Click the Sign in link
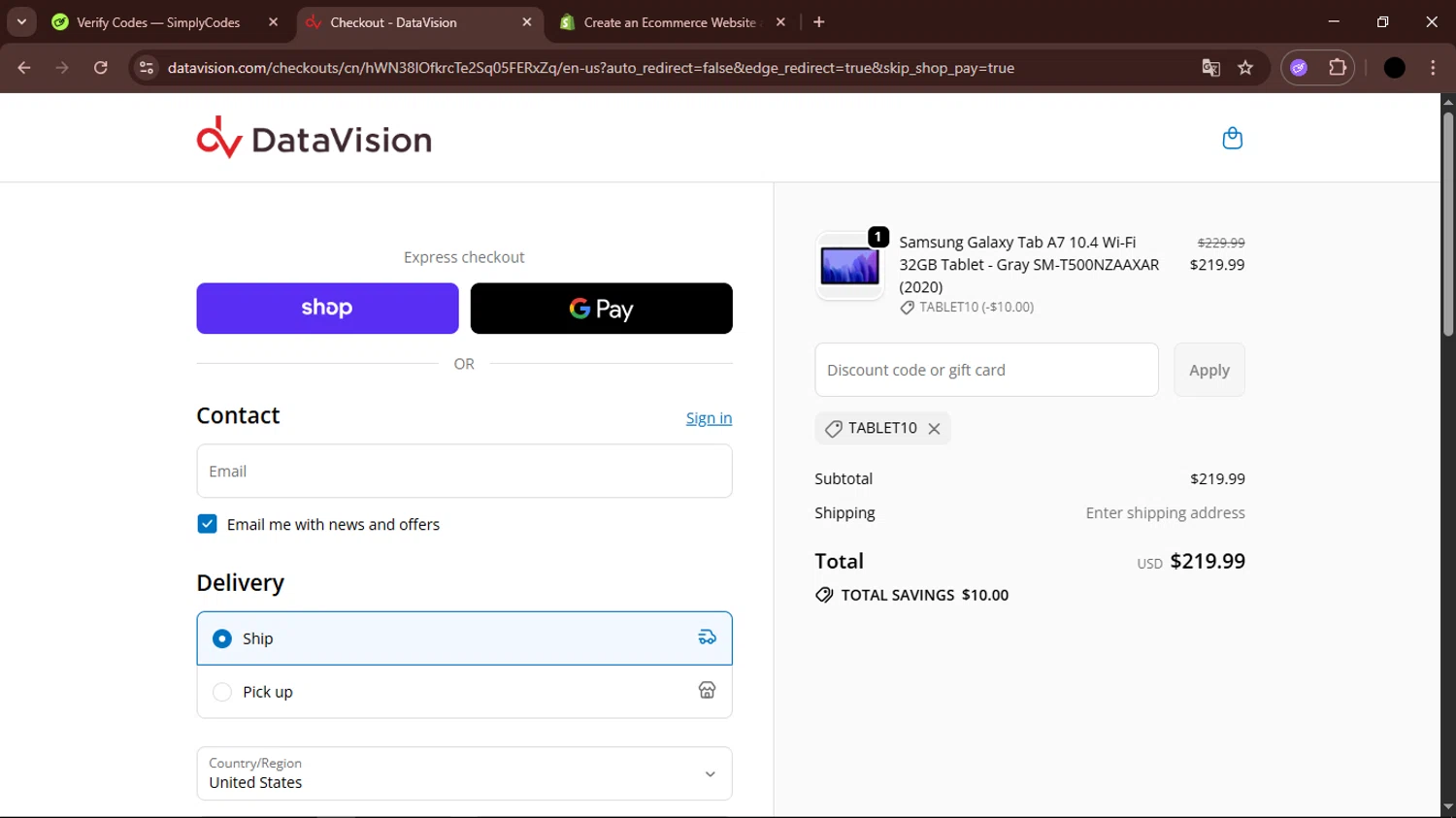The height and width of the screenshot is (818, 1456). click(709, 418)
